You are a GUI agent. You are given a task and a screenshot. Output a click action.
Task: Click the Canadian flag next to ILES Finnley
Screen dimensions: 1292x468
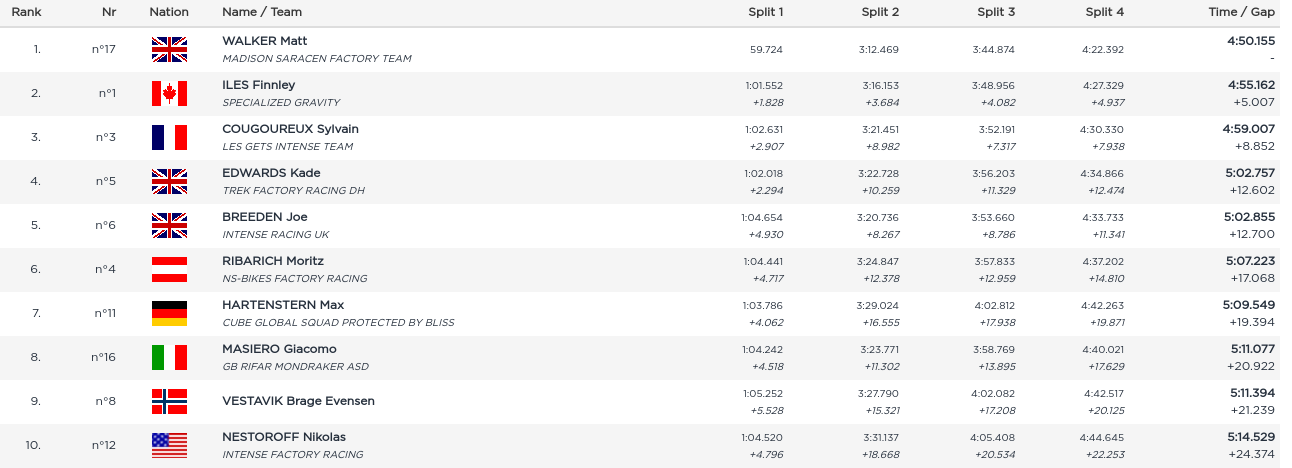click(169, 94)
